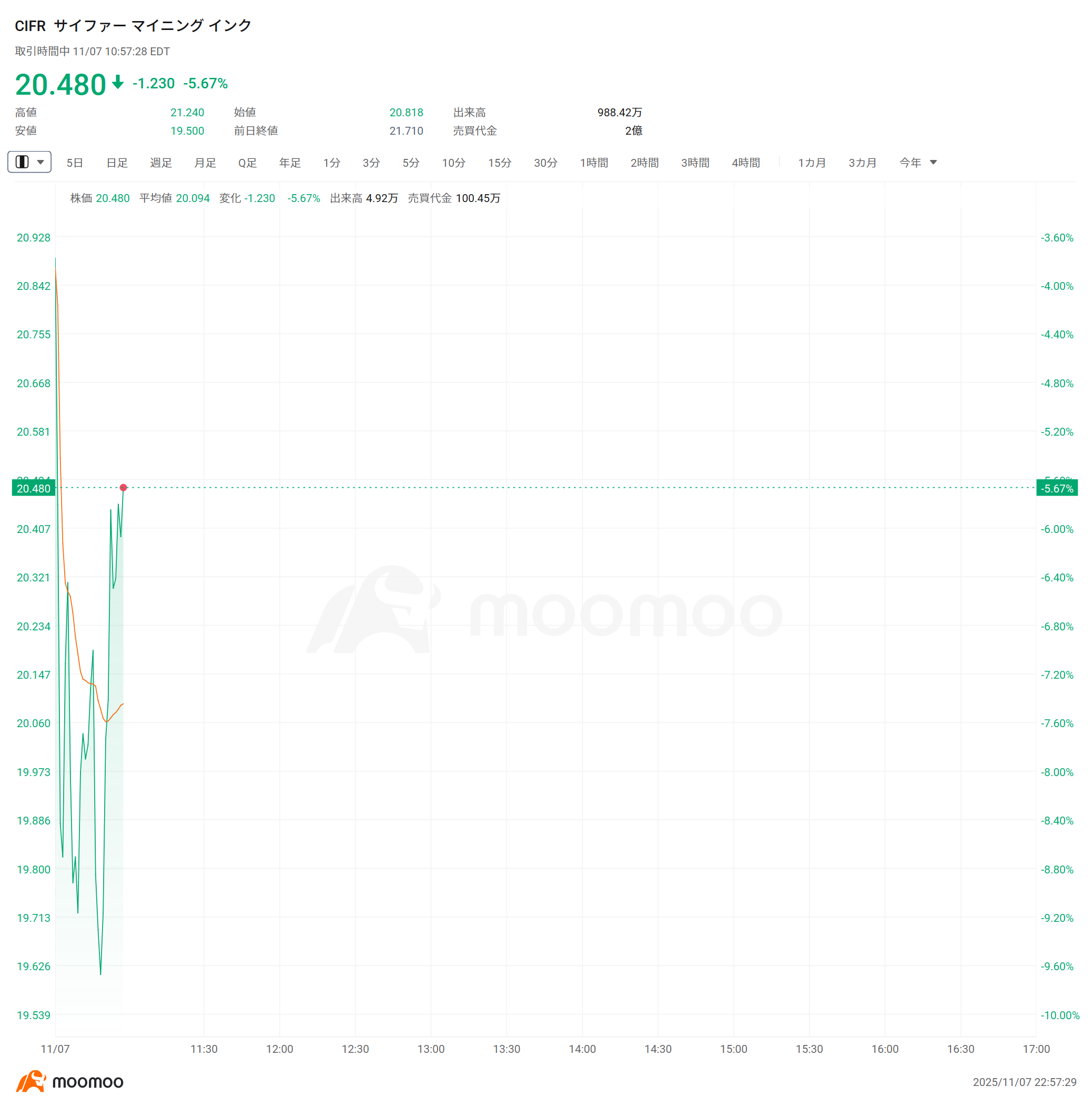Click the 20.480 price label on left axis

tap(33, 488)
